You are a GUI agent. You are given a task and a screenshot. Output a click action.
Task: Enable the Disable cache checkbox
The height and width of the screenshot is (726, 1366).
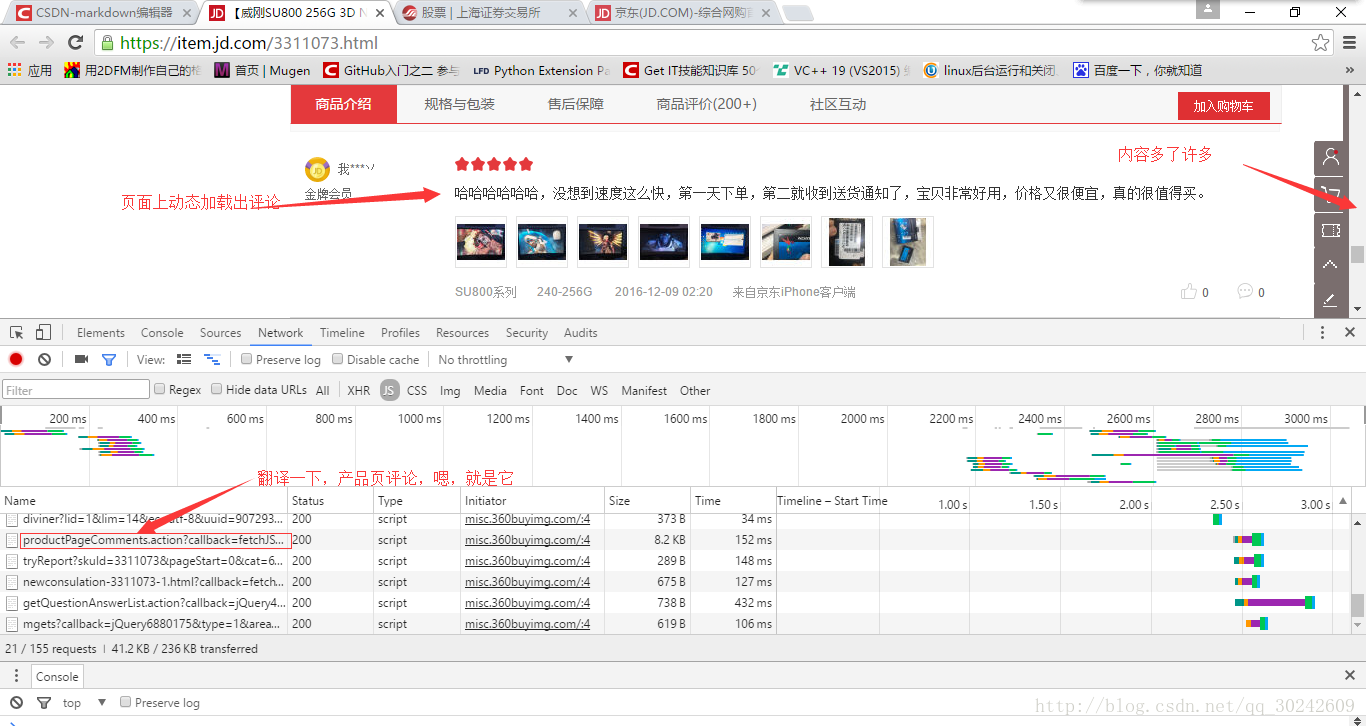coord(338,359)
